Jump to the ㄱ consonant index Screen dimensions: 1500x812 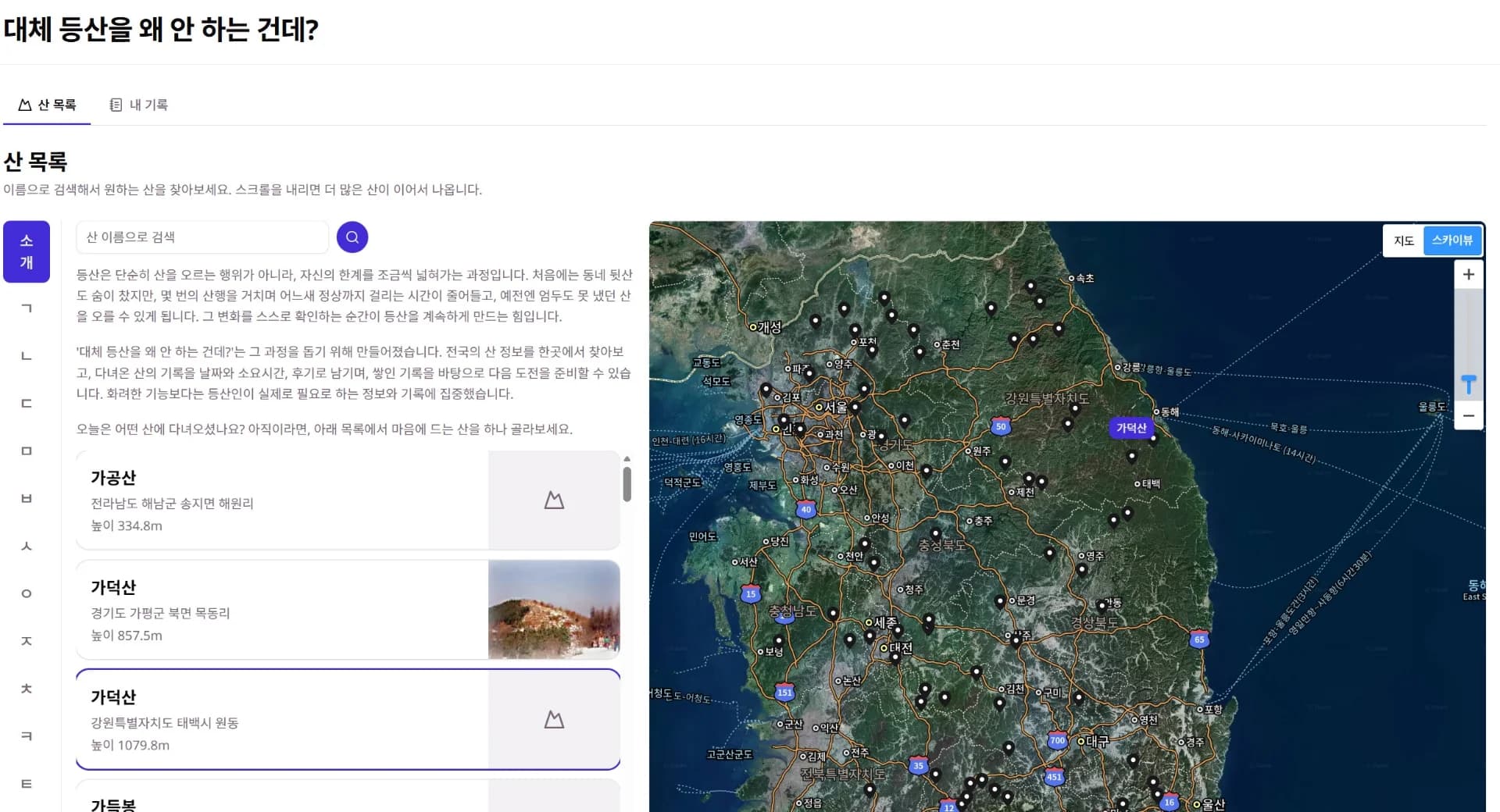click(27, 308)
